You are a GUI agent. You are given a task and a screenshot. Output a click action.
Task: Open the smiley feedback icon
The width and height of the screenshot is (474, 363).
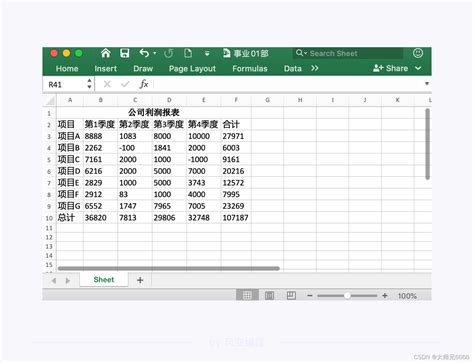tap(418, 53)
